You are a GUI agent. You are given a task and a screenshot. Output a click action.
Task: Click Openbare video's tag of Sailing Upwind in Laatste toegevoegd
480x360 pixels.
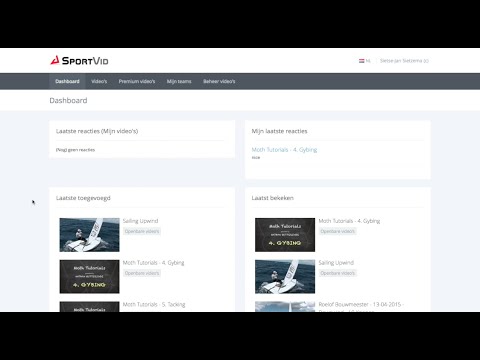tap(142, 231)
